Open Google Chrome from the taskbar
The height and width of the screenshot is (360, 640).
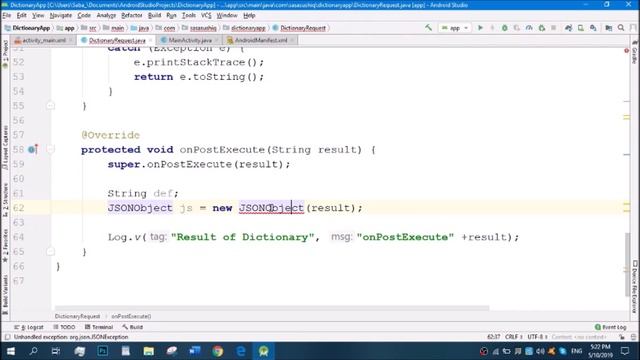(218, 351)
